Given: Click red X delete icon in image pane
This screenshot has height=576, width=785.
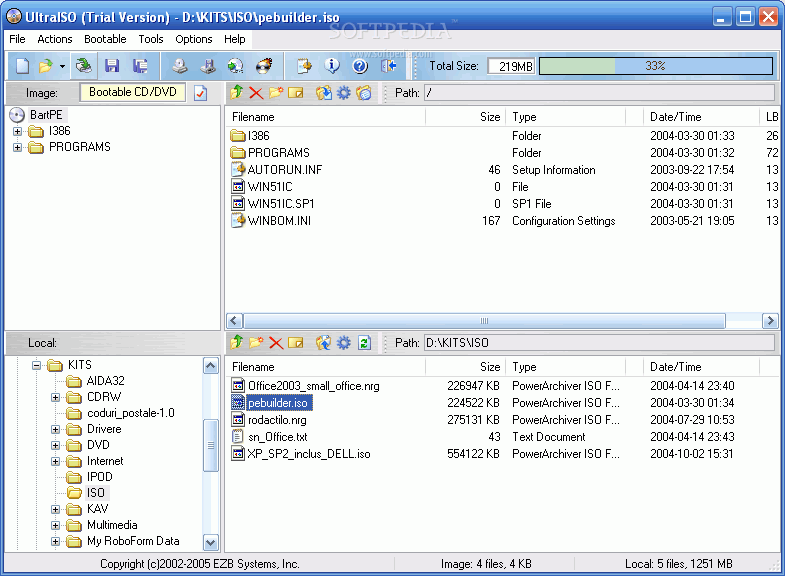Looking at the screenshot, I should [256, 93].
